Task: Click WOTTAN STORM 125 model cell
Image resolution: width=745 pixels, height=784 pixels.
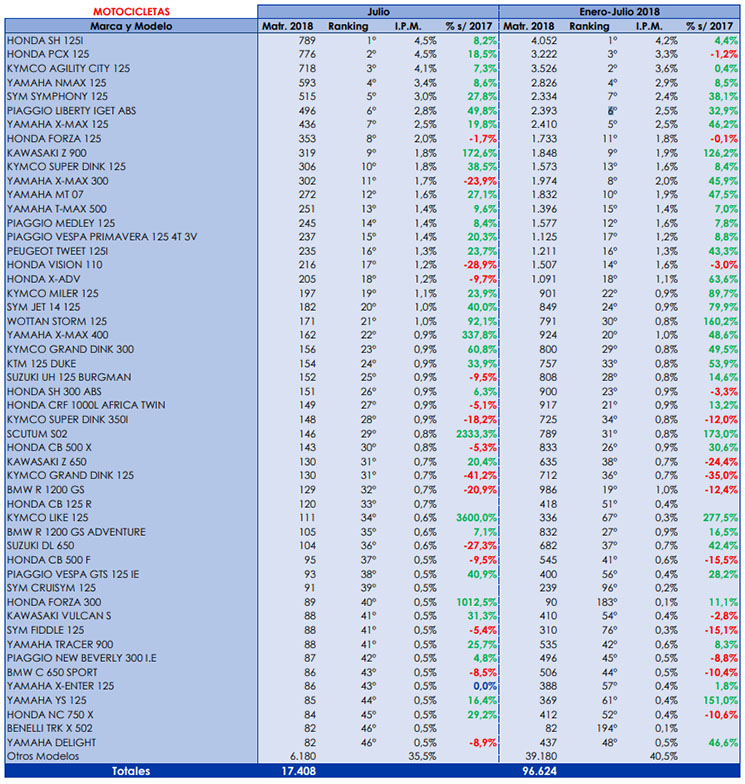Action: point(57,322)
